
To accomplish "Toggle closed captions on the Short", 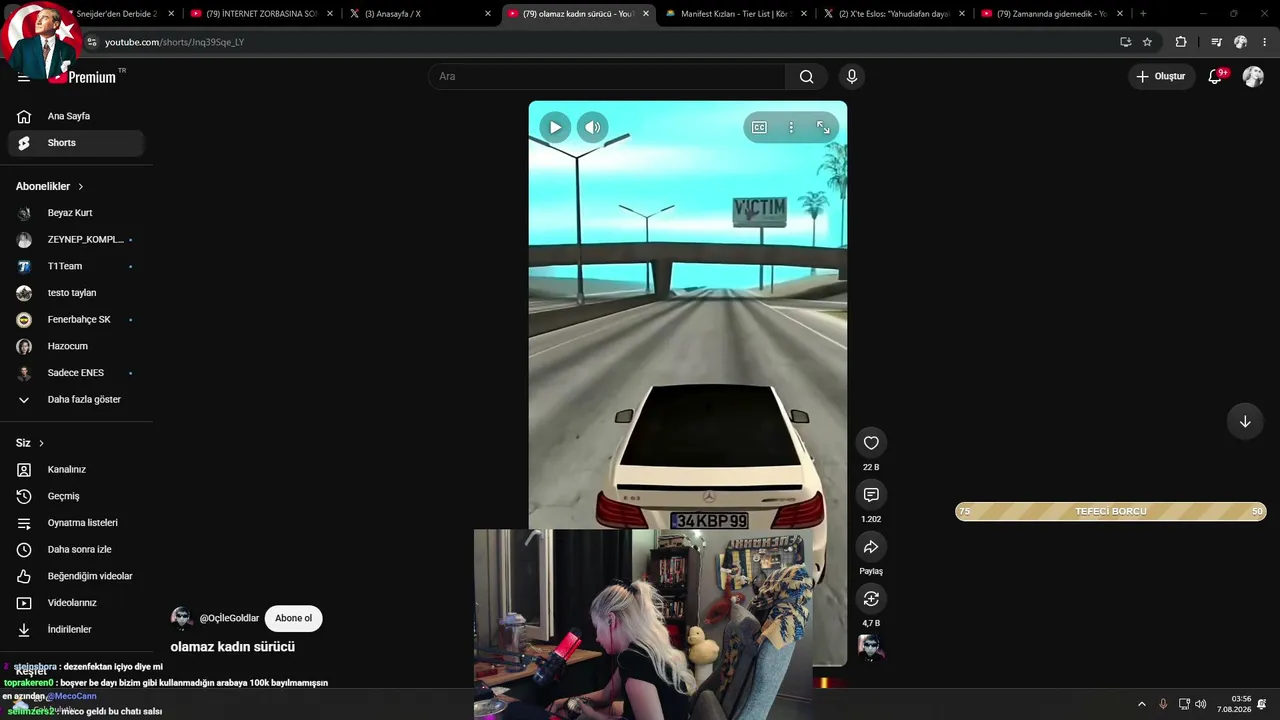I will click(x=759, y=127).
